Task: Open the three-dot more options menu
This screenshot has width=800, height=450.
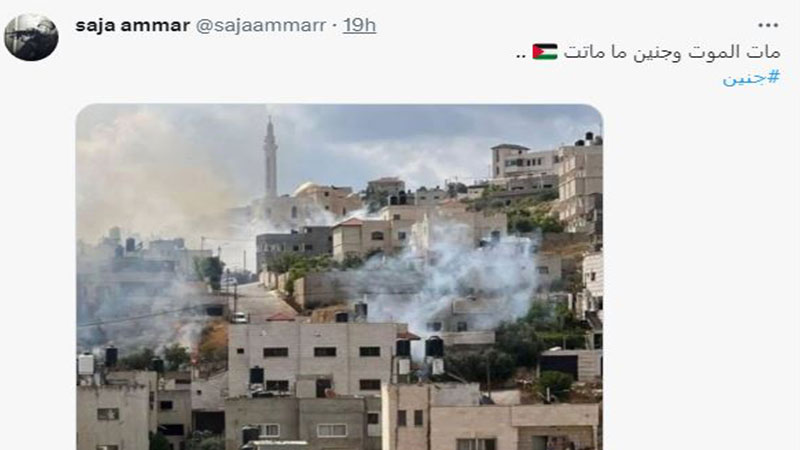Action: 767,25
